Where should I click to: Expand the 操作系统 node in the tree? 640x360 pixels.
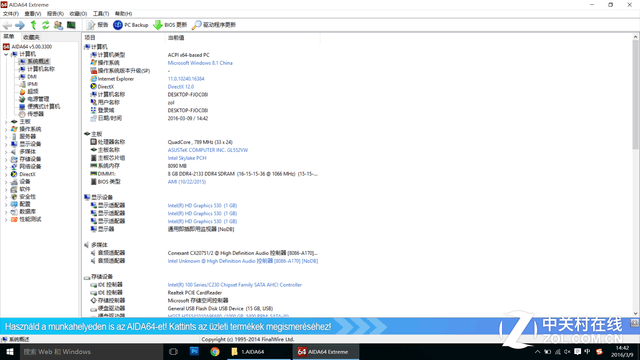(6, 129)
